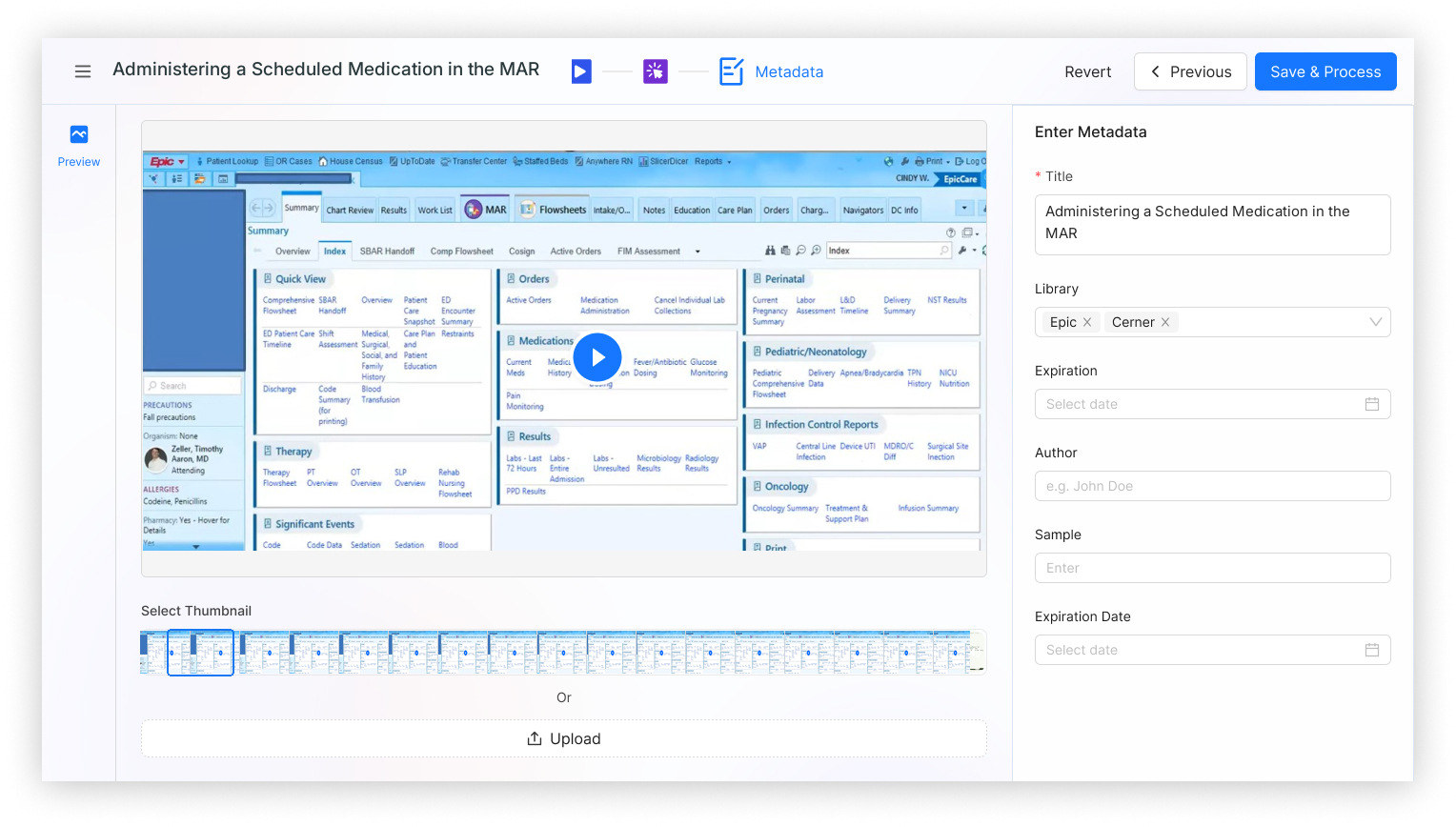Click the Title text field

tap(1212, 225)
